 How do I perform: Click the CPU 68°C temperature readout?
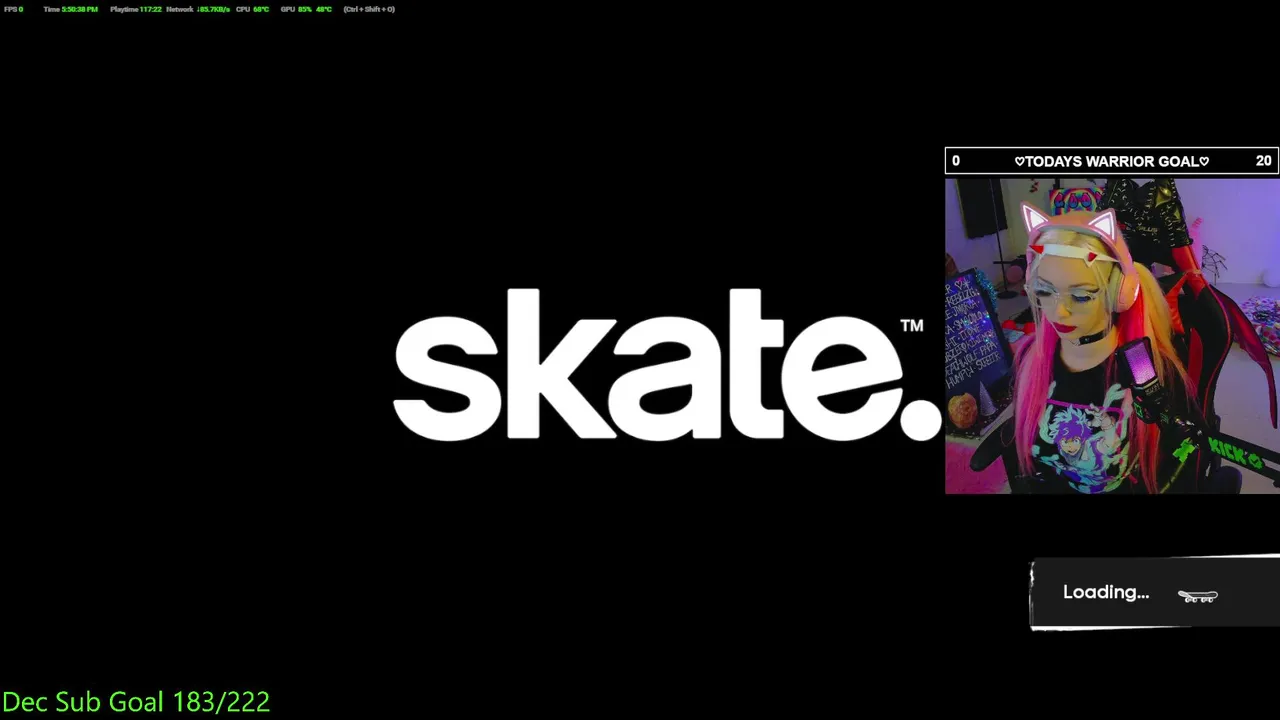[253, 9]
